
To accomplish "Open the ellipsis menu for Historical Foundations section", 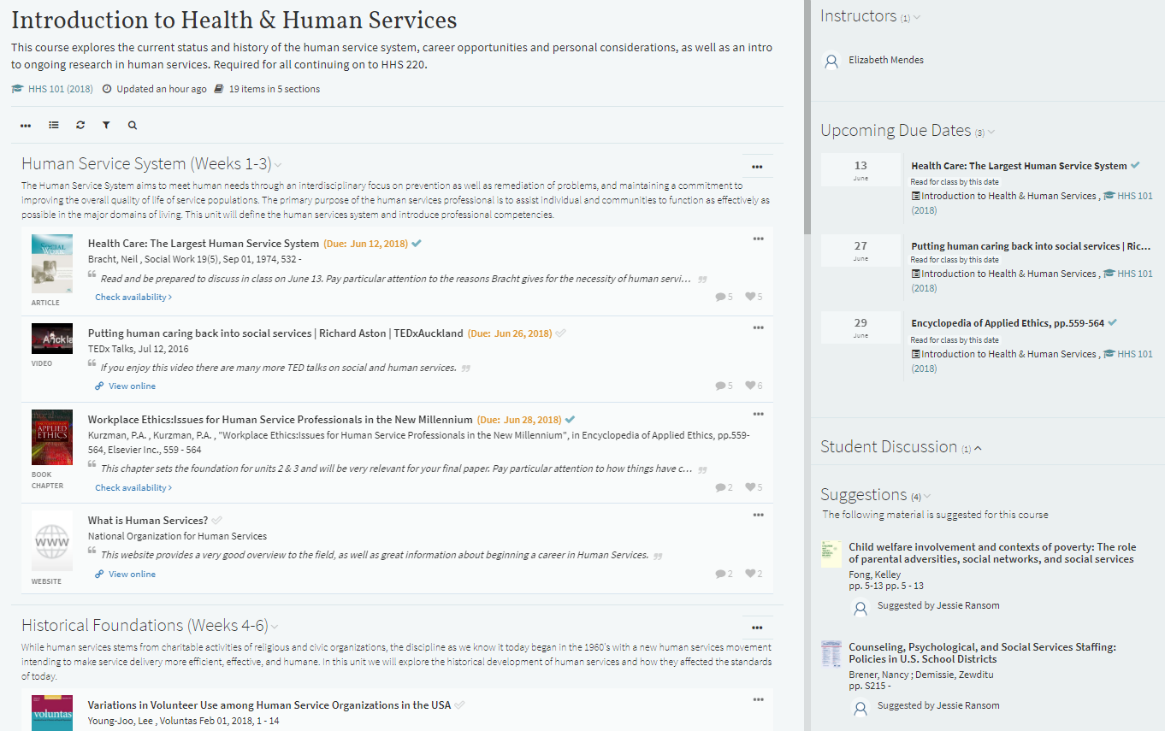I will click(757, 625).
